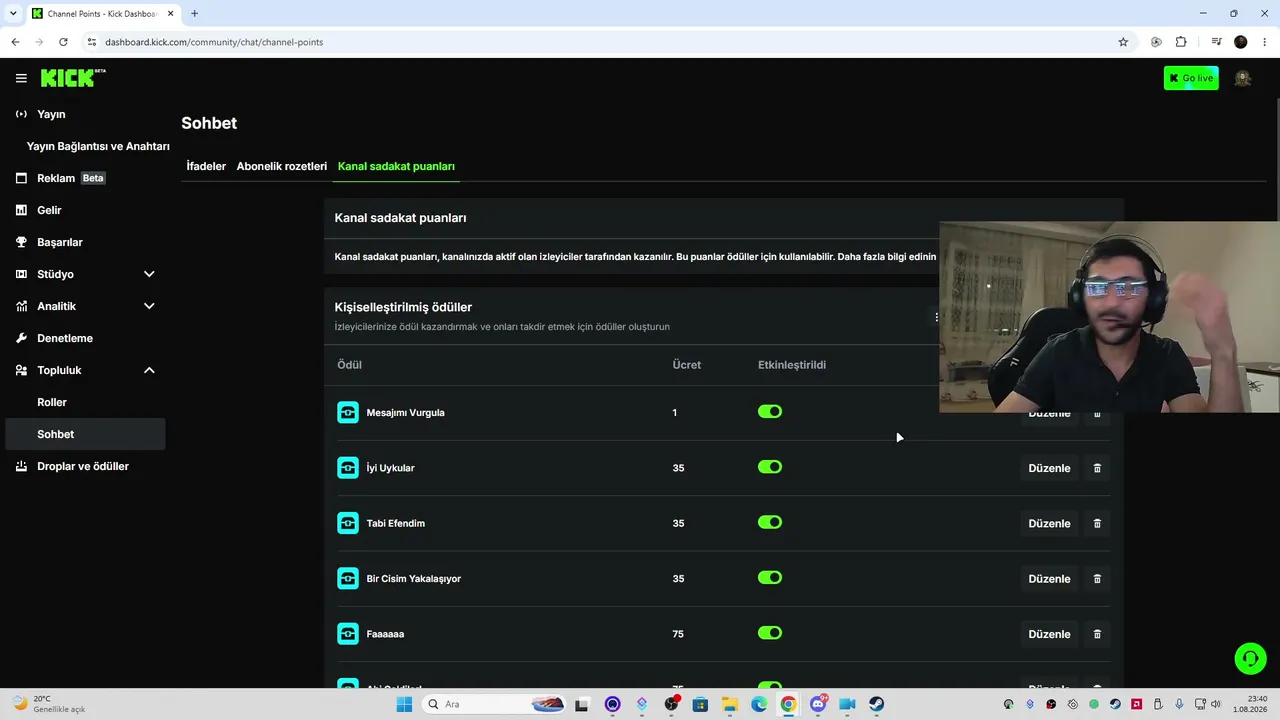Viewport: 1280px width, 720px height.
Task: Disable the Tabi Efendim reward toggle
Action: point(770,522)
